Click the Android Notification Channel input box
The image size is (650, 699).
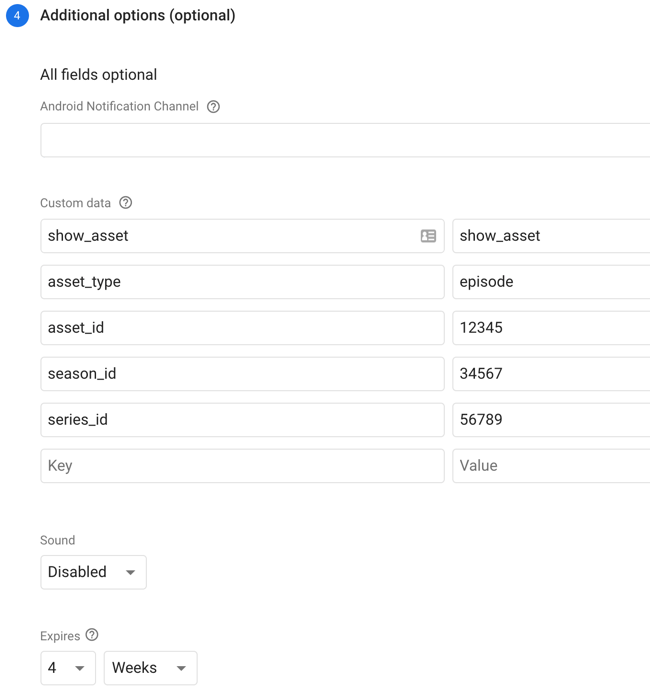345,140
